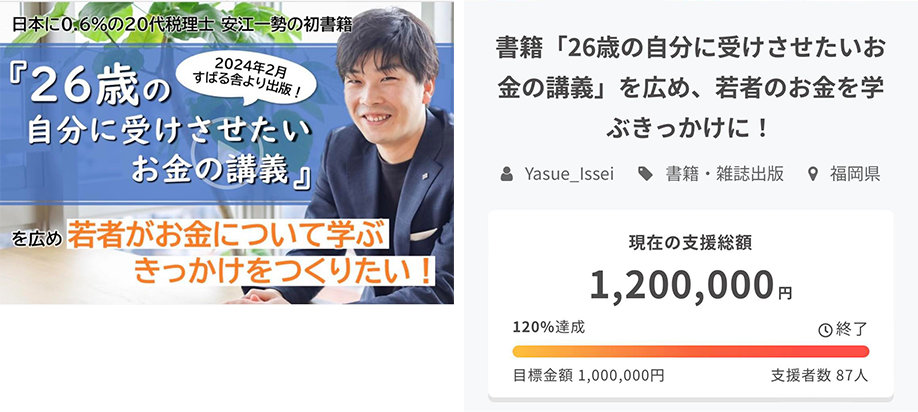Click the 終了 status label
This screenshot has width=918, height=412.
[851, 329]
